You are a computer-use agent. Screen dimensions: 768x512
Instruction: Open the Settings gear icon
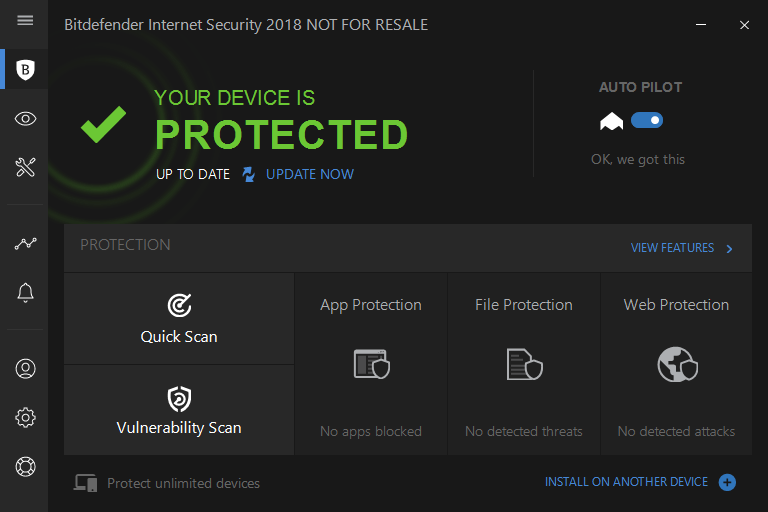[26, 417]
